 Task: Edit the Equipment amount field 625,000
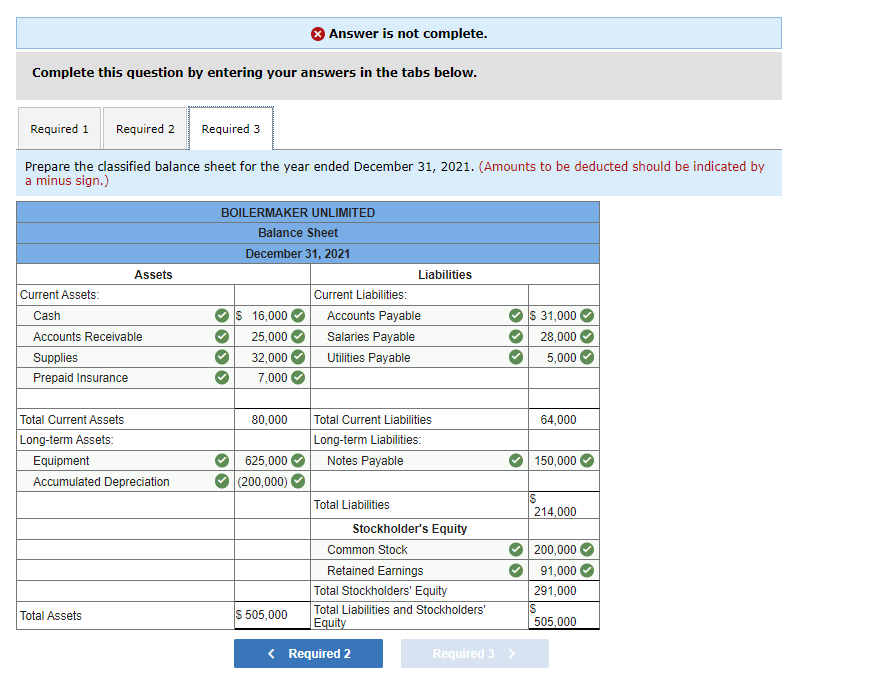point(272,461)
